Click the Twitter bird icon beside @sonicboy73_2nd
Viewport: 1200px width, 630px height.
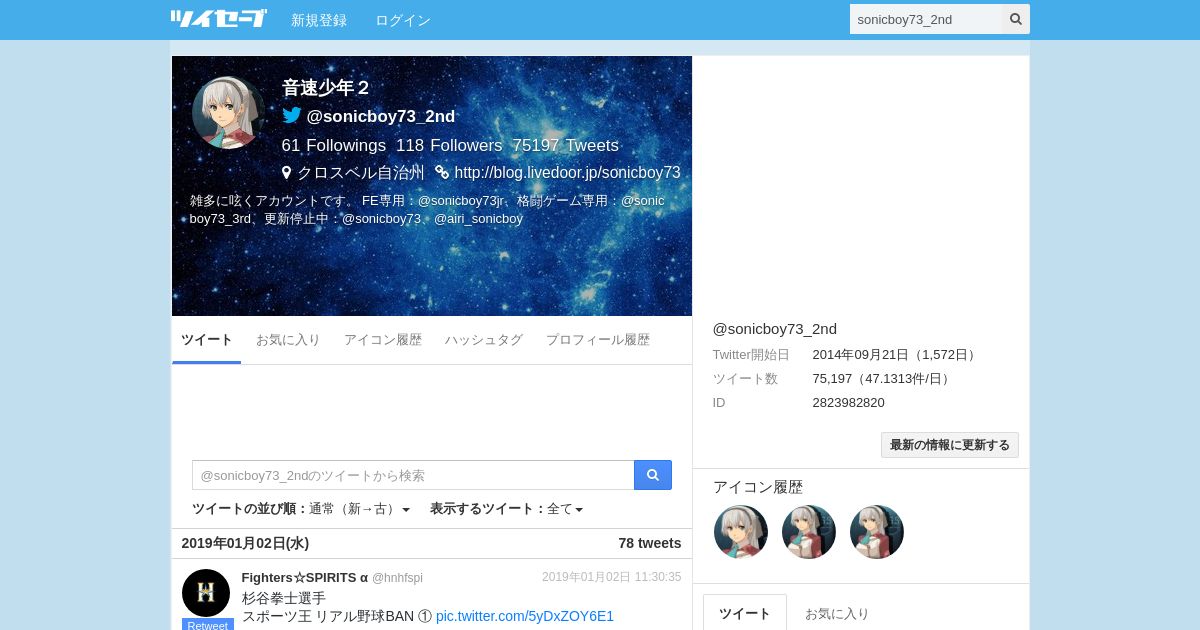click(x=292, y=115)
